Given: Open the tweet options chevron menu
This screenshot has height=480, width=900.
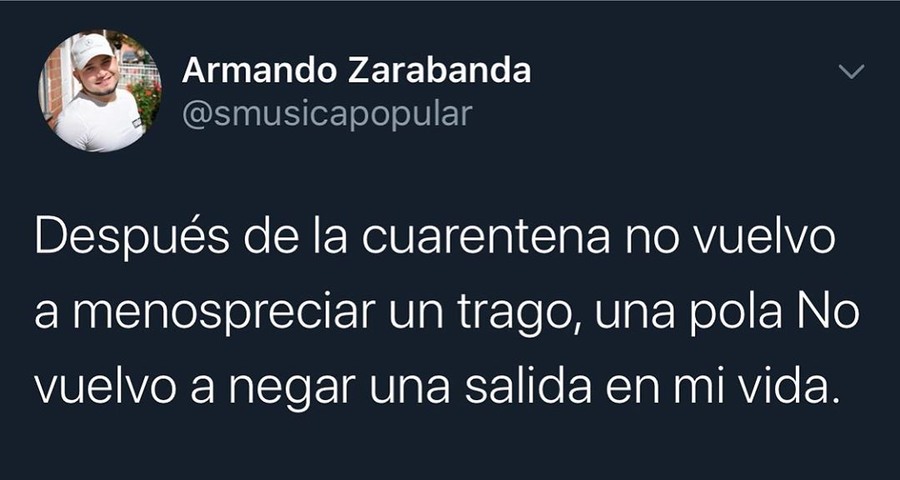Looking at the screenshot, I should (851, 72).
